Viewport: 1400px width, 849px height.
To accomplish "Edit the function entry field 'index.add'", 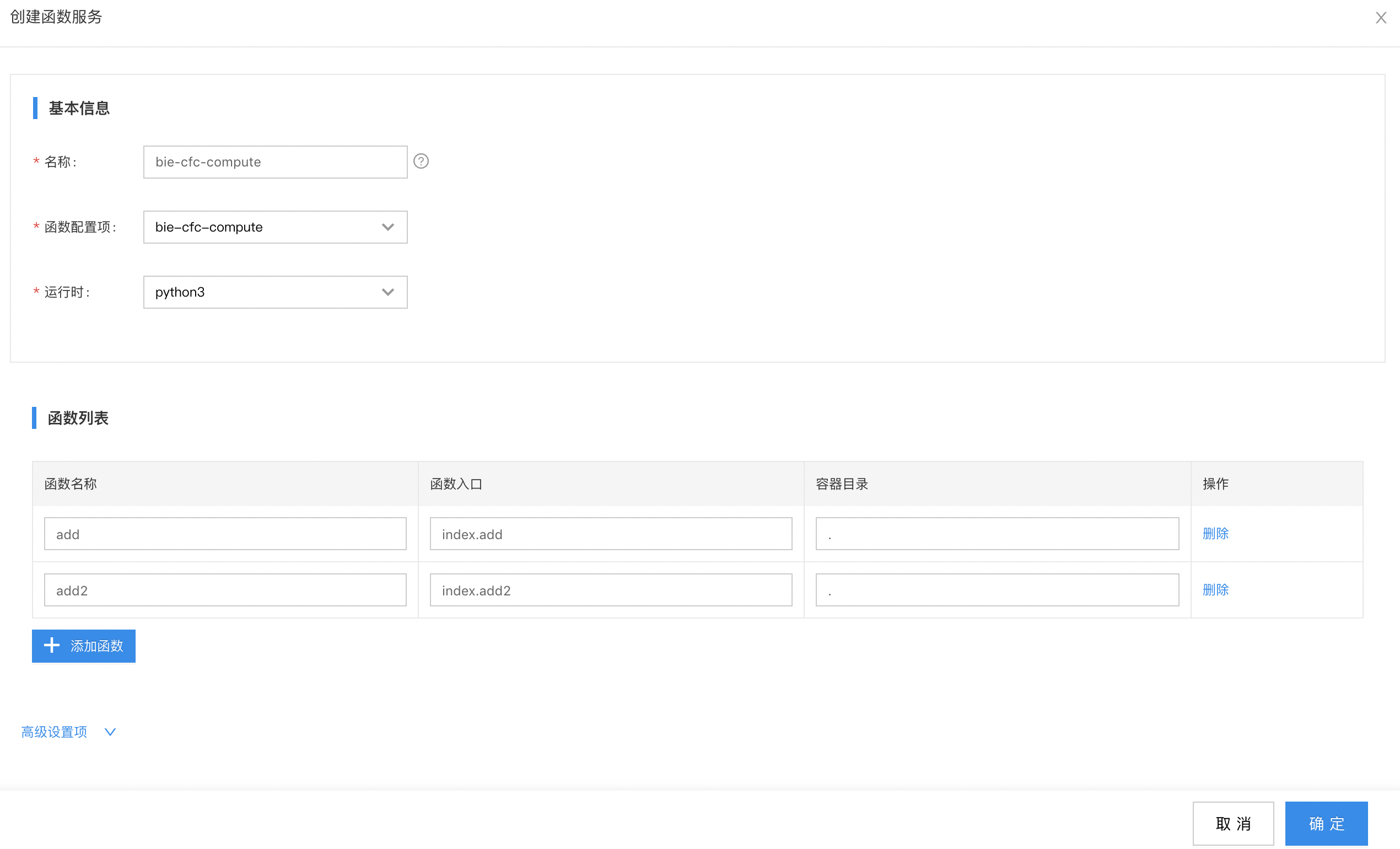I will point(611,534).
